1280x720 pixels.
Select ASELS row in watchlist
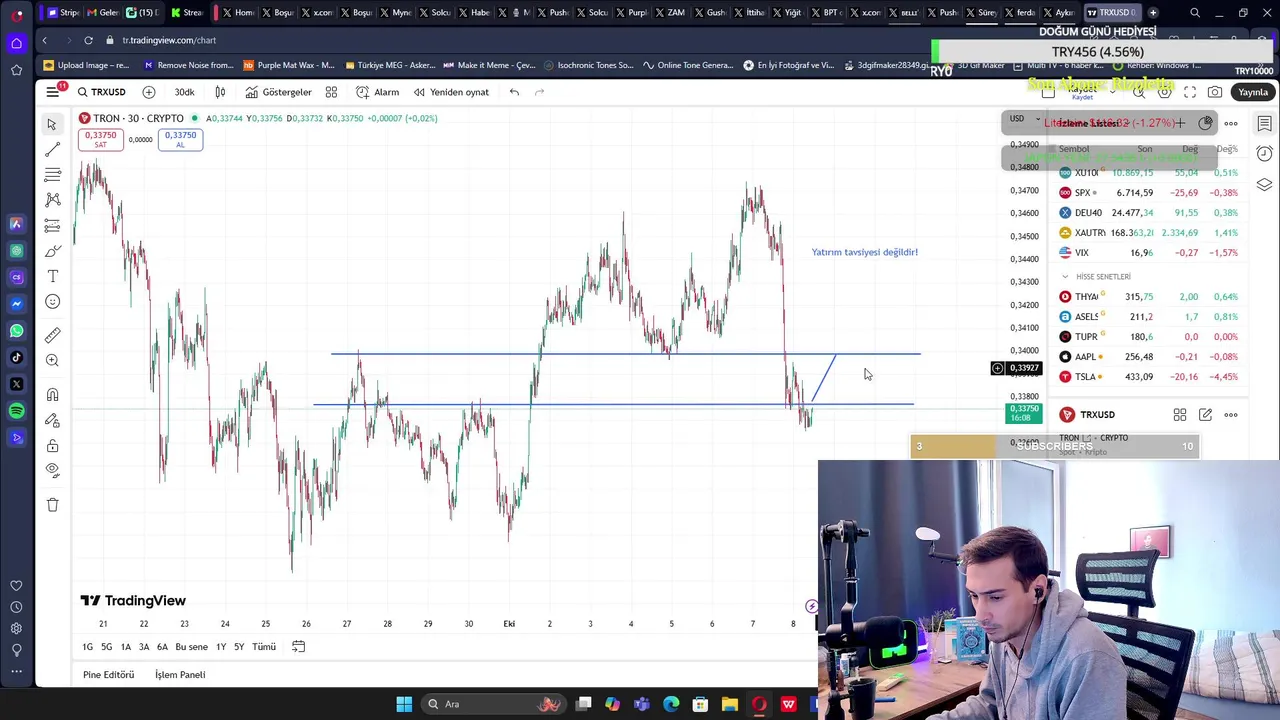pyautogui.click(x=1149, y=317)
